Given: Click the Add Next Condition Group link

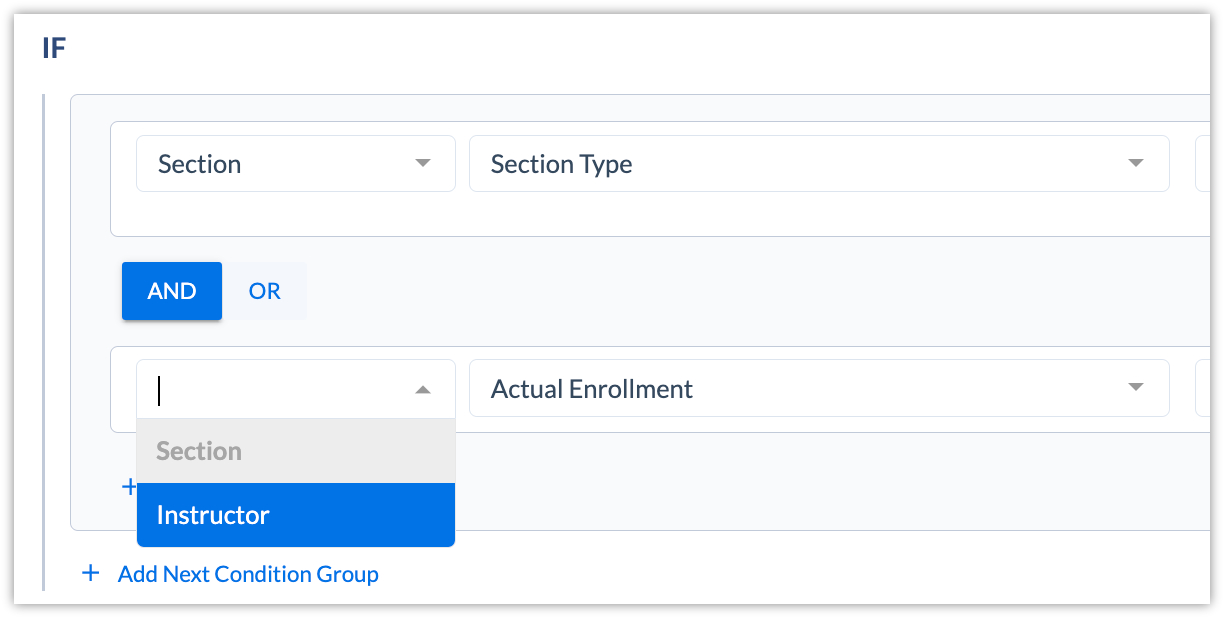Looking at the screenshot, I should 248,574.
